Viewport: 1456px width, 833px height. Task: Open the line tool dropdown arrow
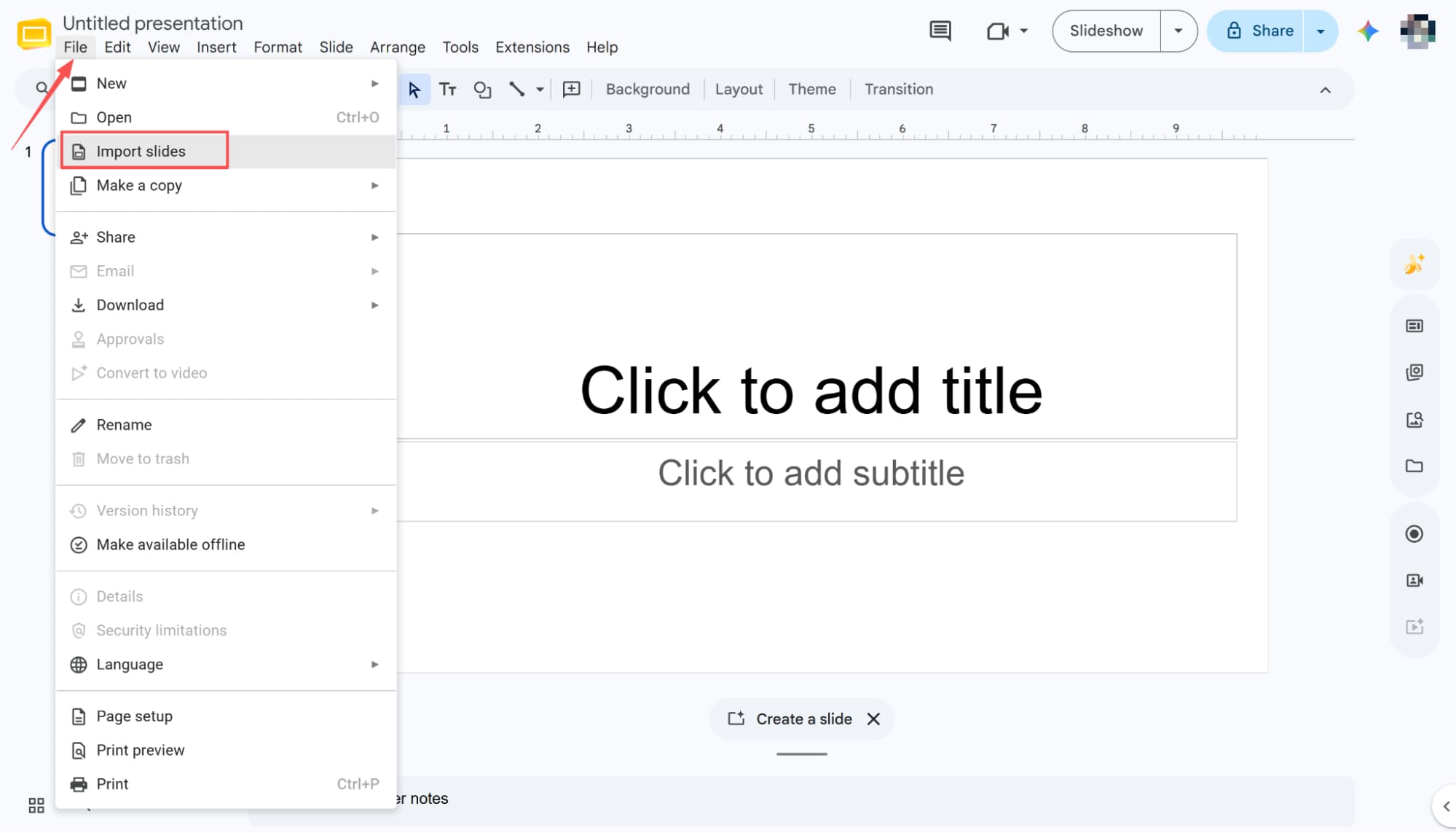click(x=540, y=89)
